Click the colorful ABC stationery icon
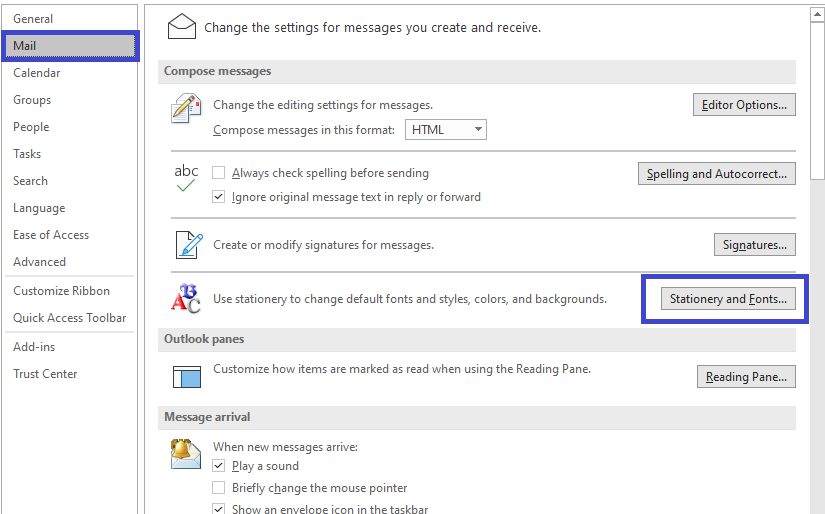The height and width of the screenshot is (514, 825). 186,298
